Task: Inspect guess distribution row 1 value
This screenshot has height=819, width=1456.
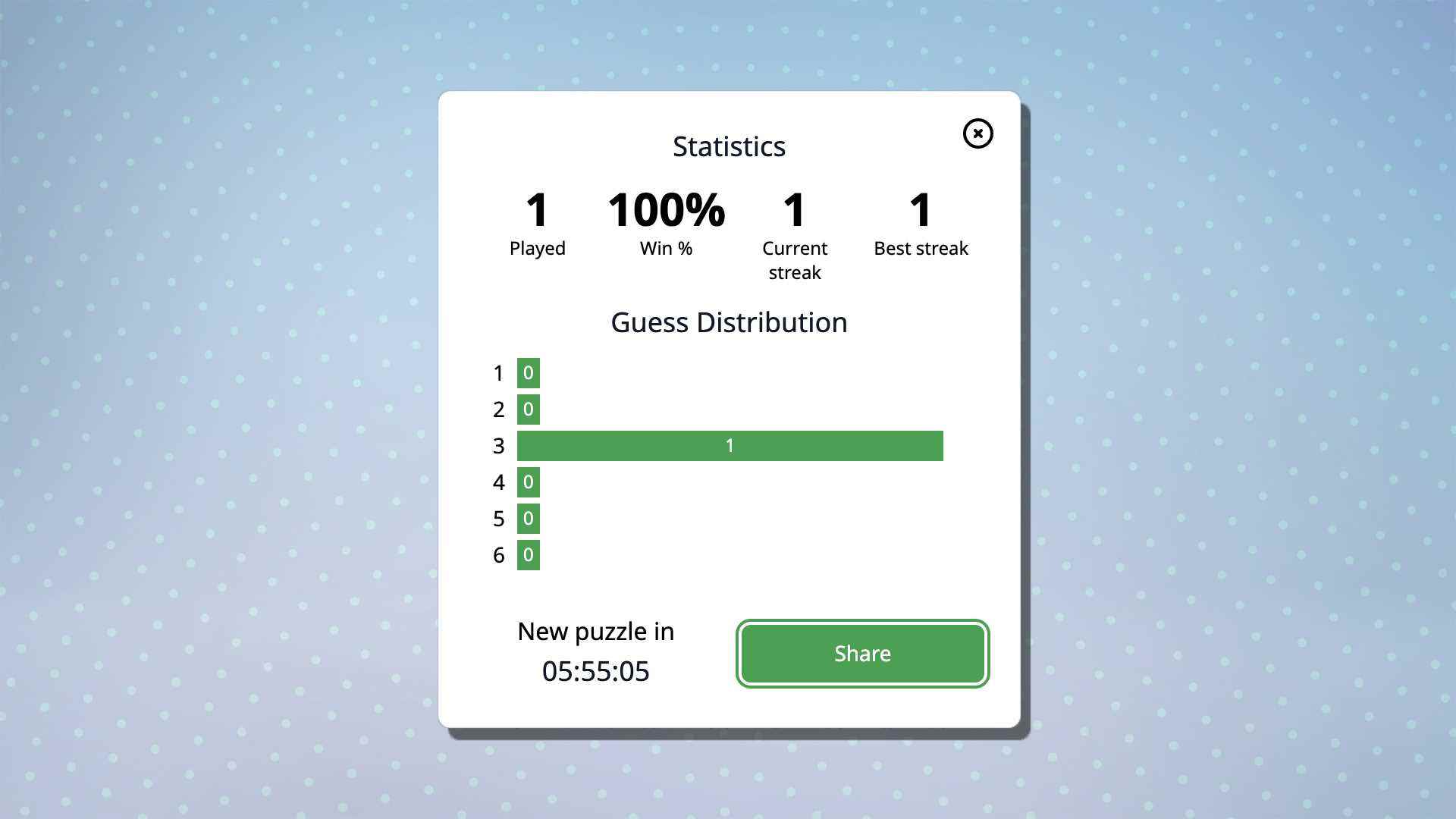Action: (528, 372)
